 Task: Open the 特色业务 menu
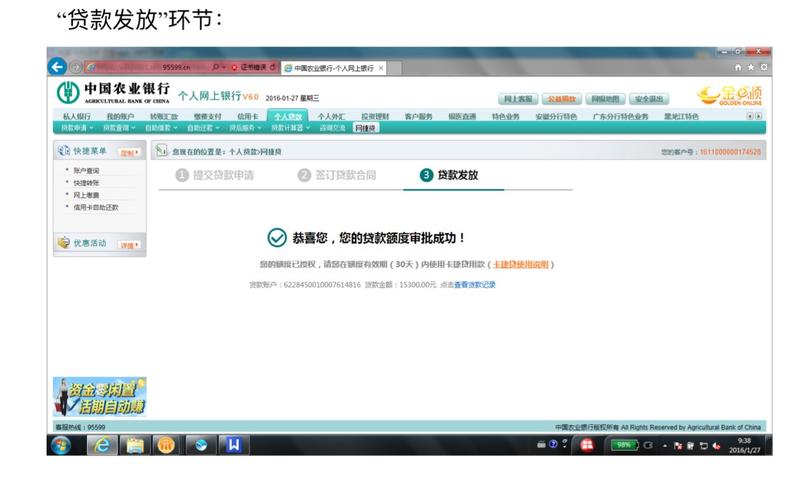[x=505, y=117]
